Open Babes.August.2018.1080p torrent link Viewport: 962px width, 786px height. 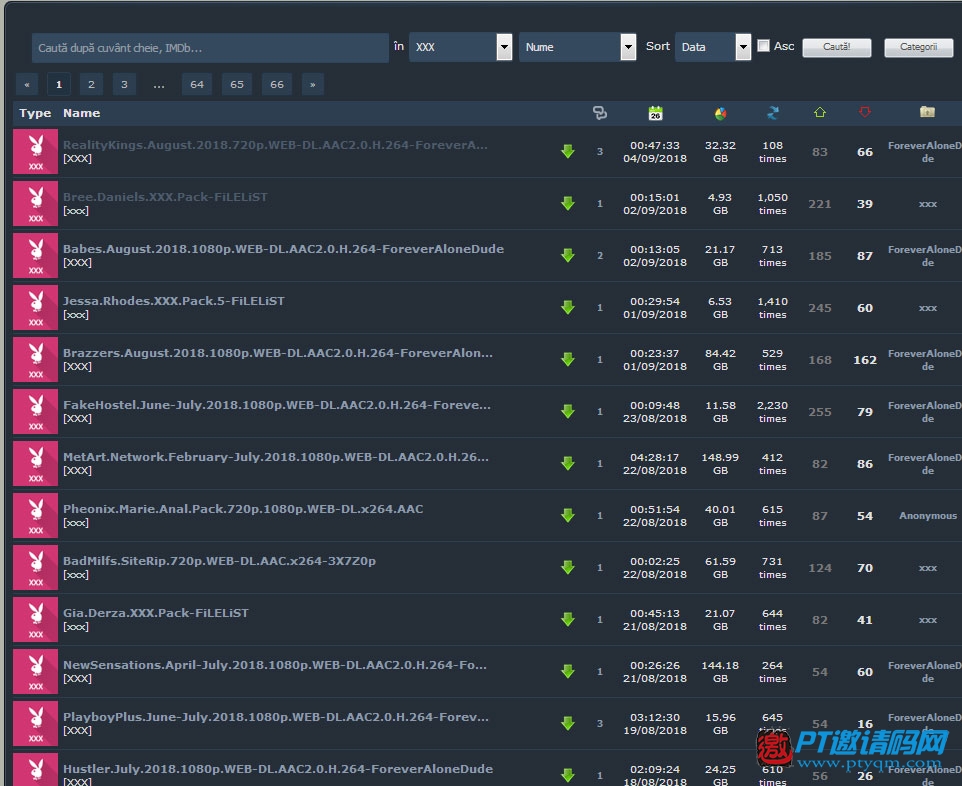tap(283, 249)
